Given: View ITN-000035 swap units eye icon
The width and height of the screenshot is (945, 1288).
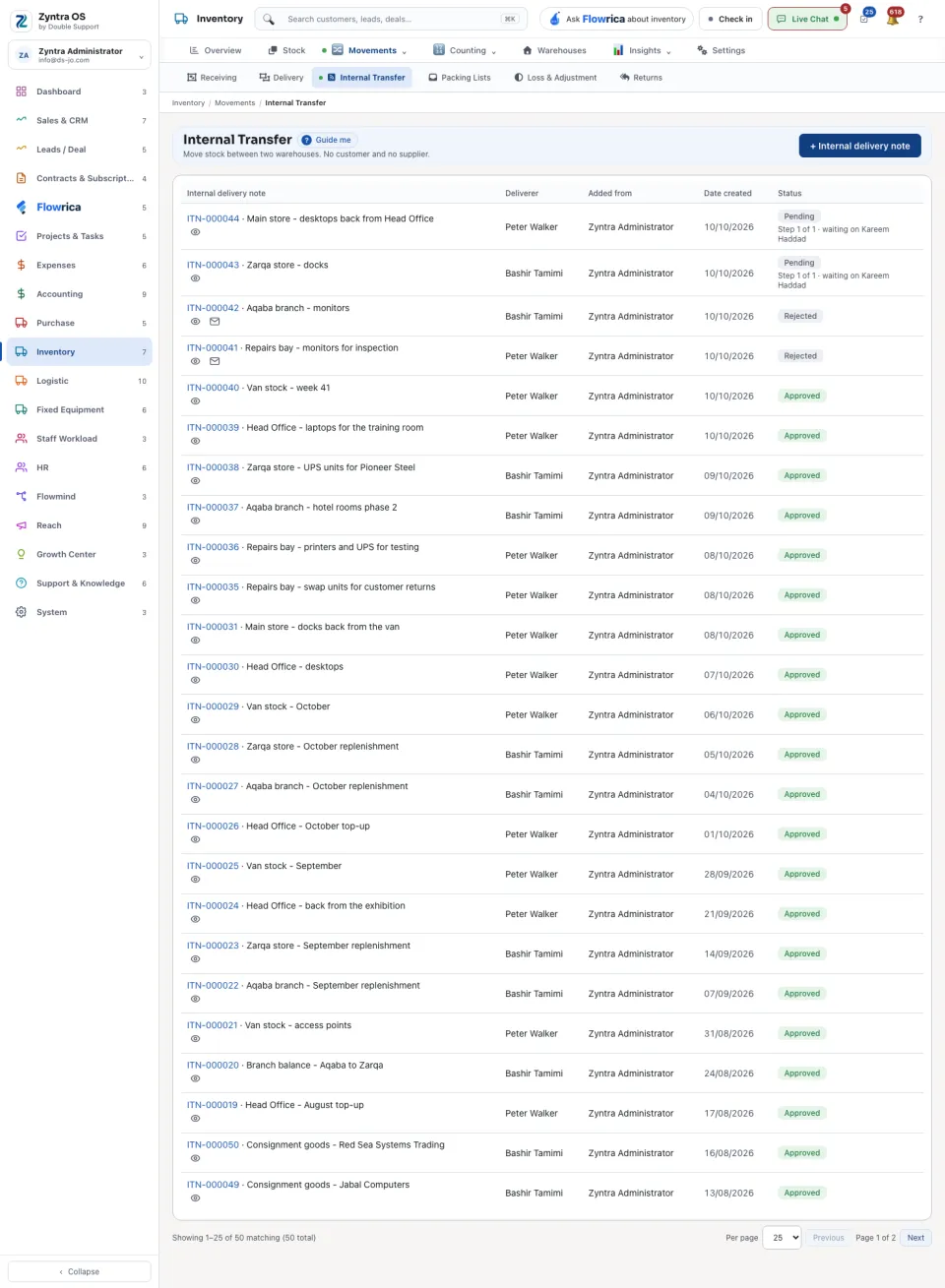Looking at the screenshot, I should click(195, 600).
